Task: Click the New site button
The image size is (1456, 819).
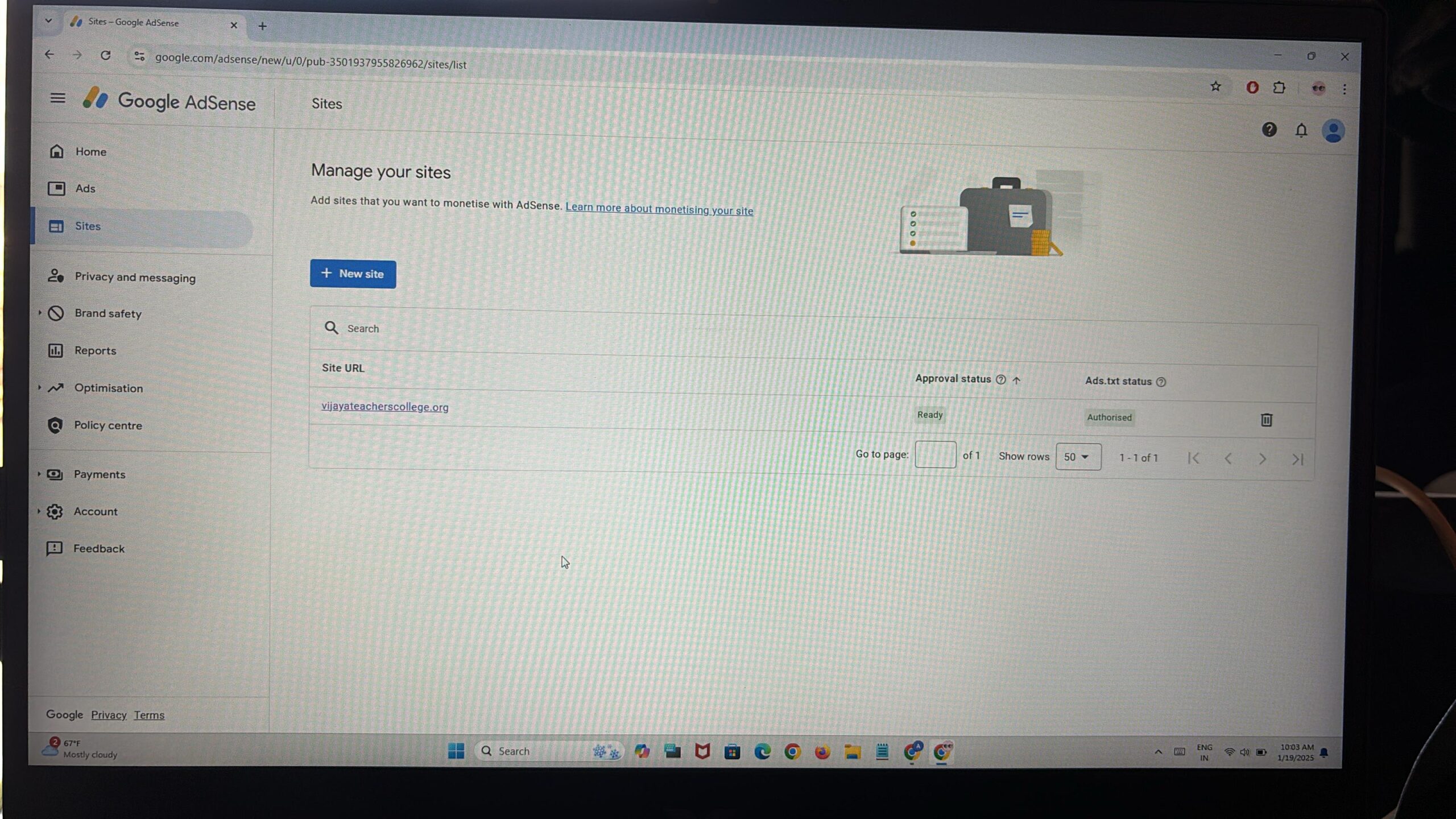Action: [x=353, y=274]
